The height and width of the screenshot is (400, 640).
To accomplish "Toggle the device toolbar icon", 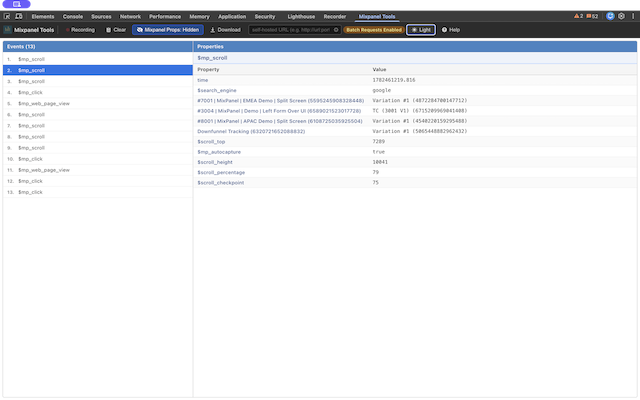I will click(x=19, y=16).
